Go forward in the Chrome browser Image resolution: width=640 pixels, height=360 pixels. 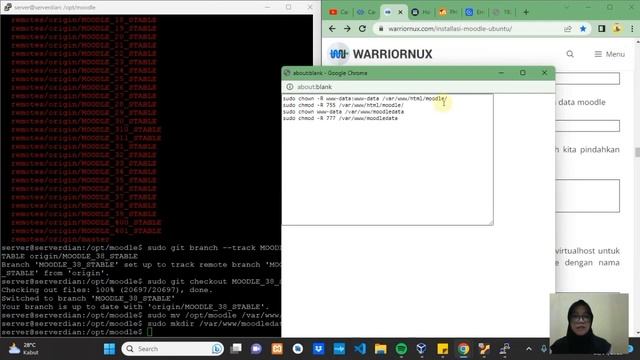pos(347,29)
